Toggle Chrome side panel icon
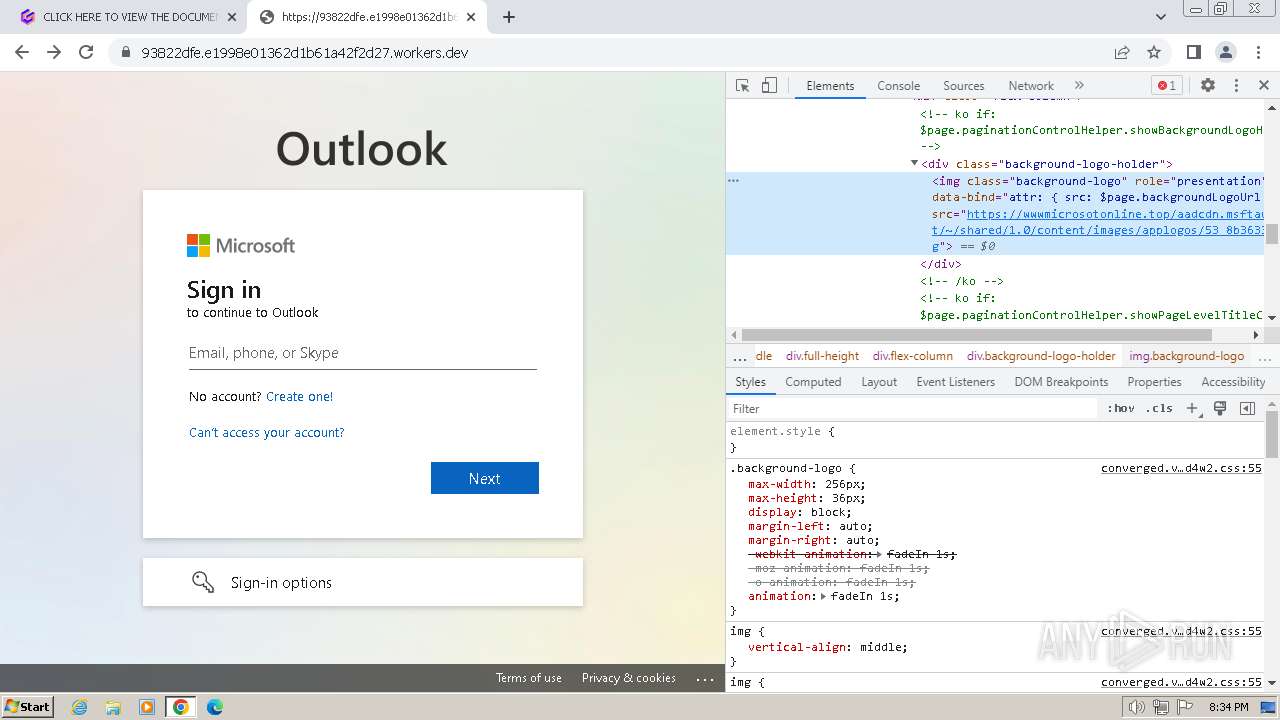Image resolution: width=1280 pixels, height=720 pixels. [1194, 52]
